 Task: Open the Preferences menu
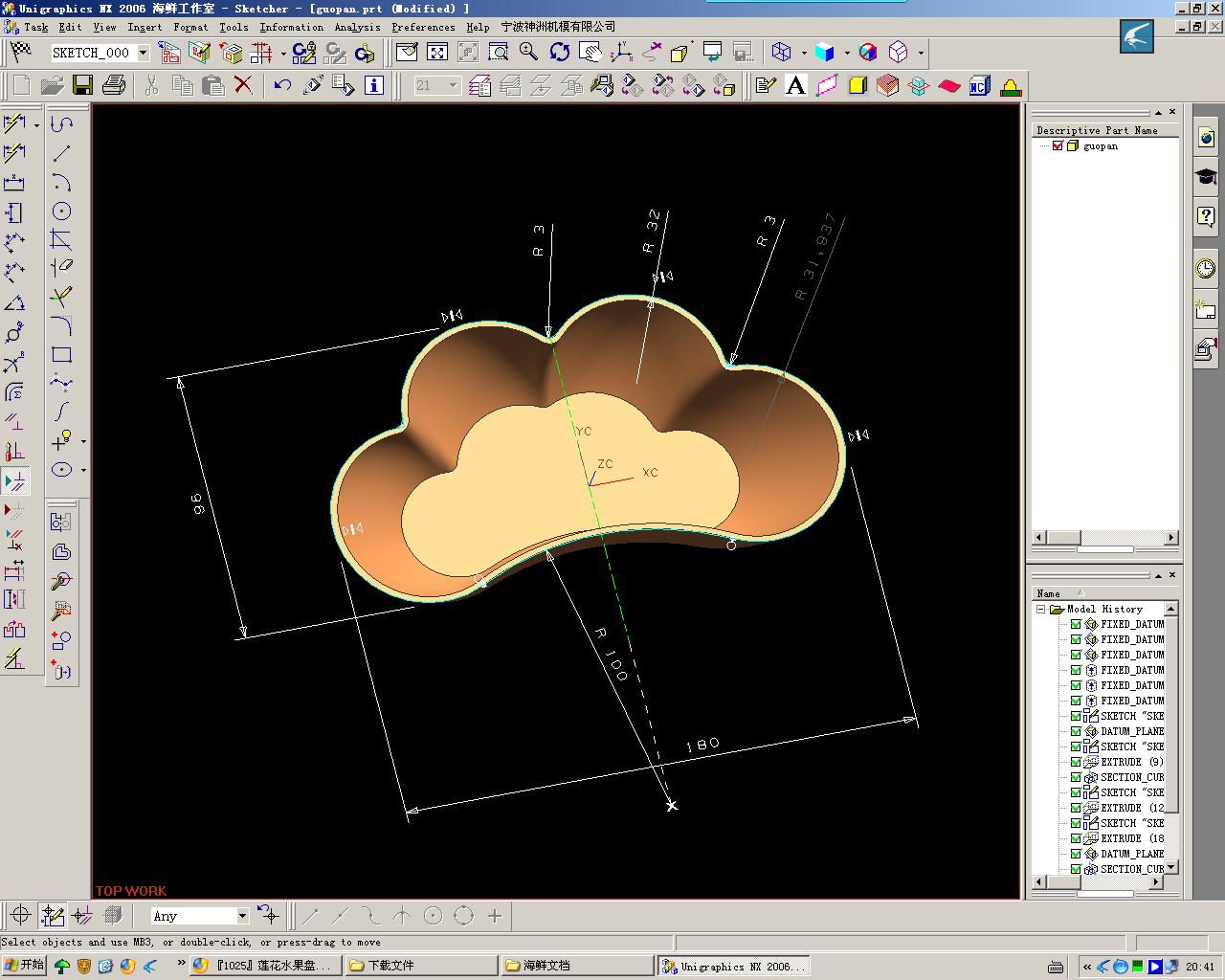tap(423, 27)
